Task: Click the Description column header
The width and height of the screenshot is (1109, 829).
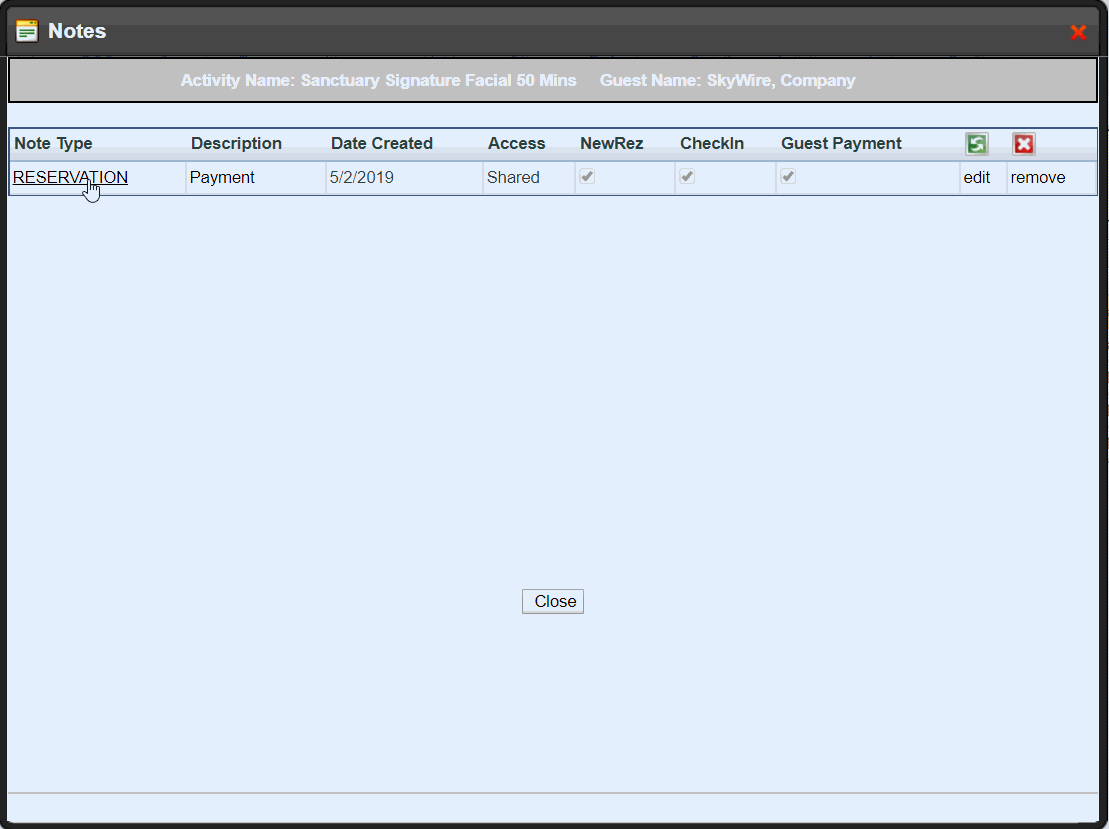Action: [236, 144]
